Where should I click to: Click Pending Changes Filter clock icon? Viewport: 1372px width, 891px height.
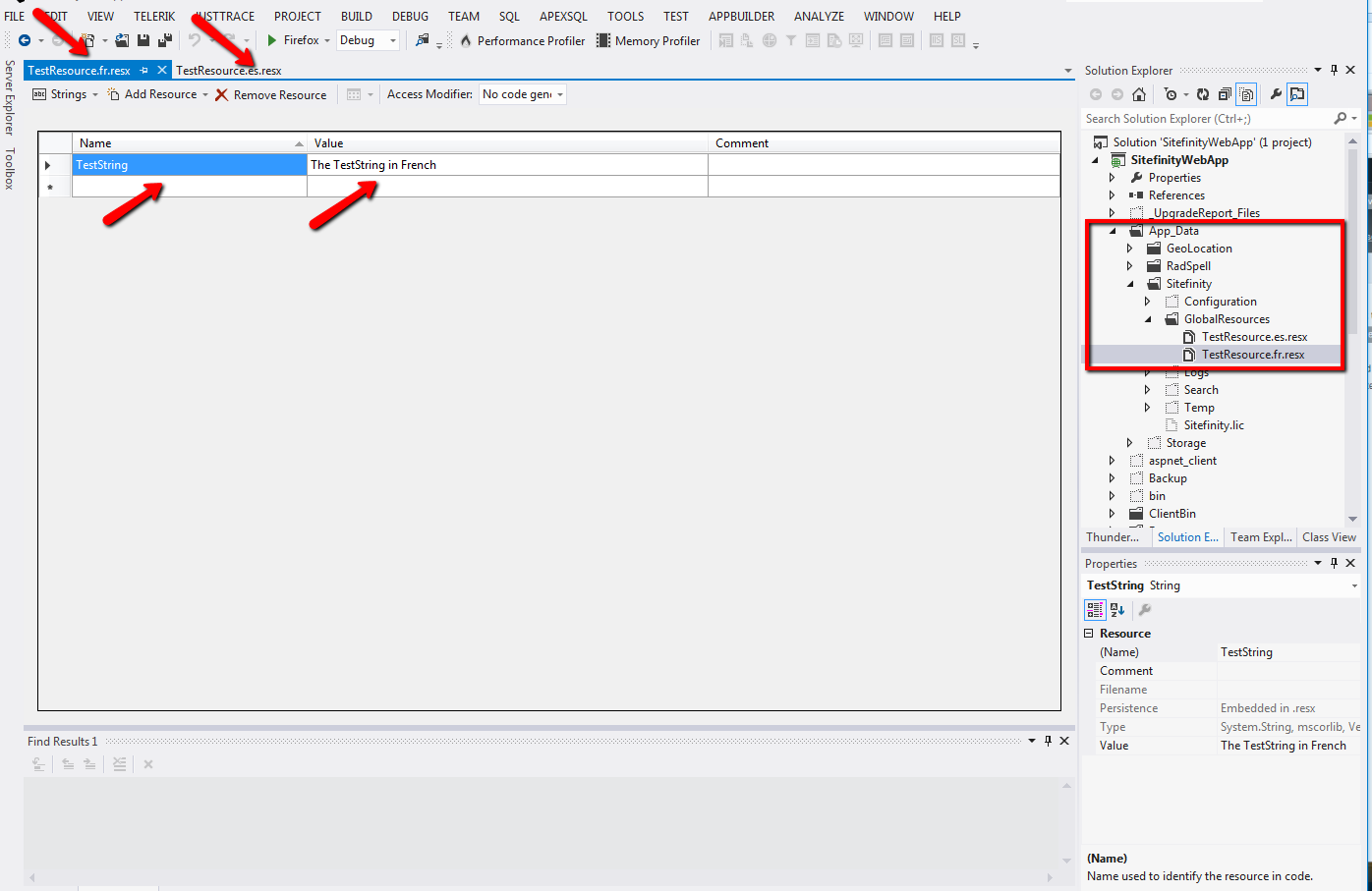(1170, 94)
